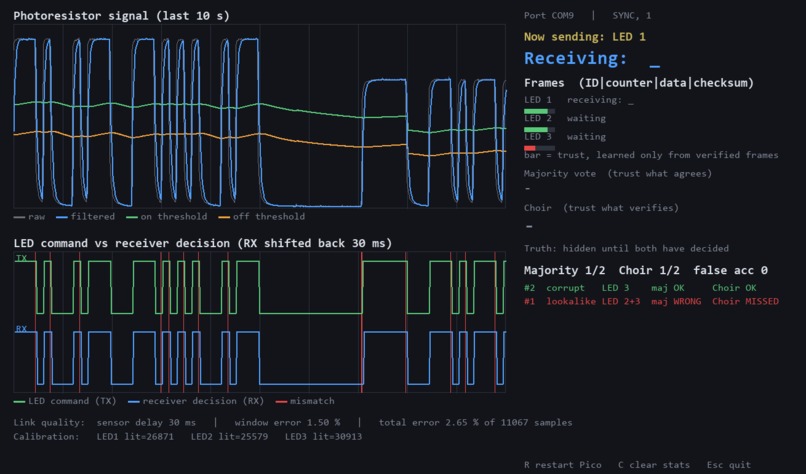Click the 'C clear stats' hint
806x474 pixels.
[654, 465]
